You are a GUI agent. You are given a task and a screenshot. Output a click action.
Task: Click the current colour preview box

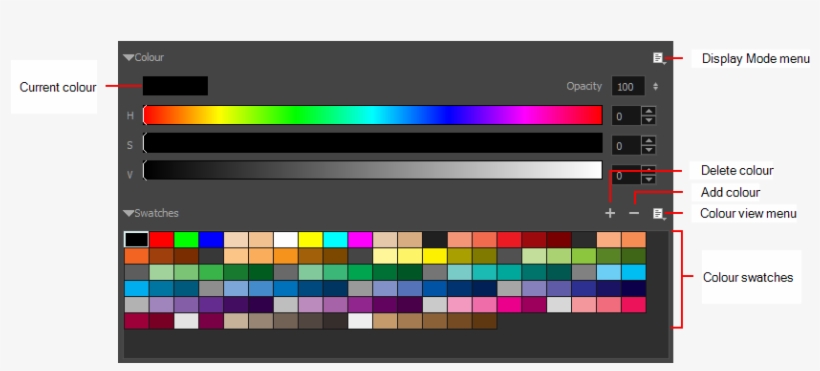(x=175, y=86)
